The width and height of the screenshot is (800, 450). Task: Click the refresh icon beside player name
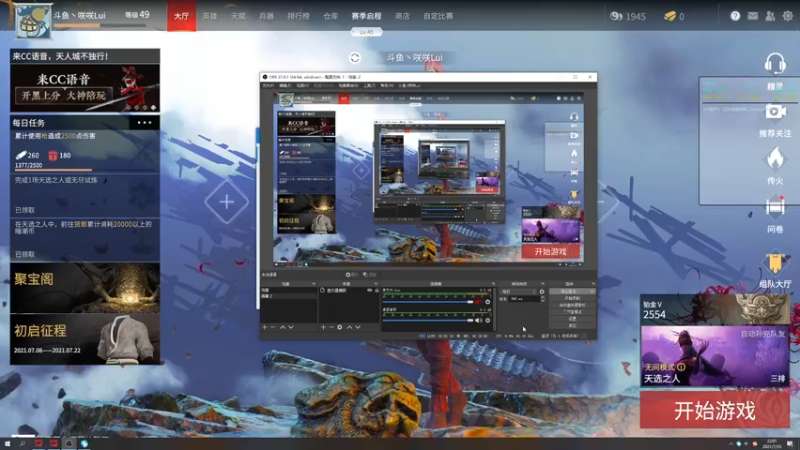click(x=355, y=58)
